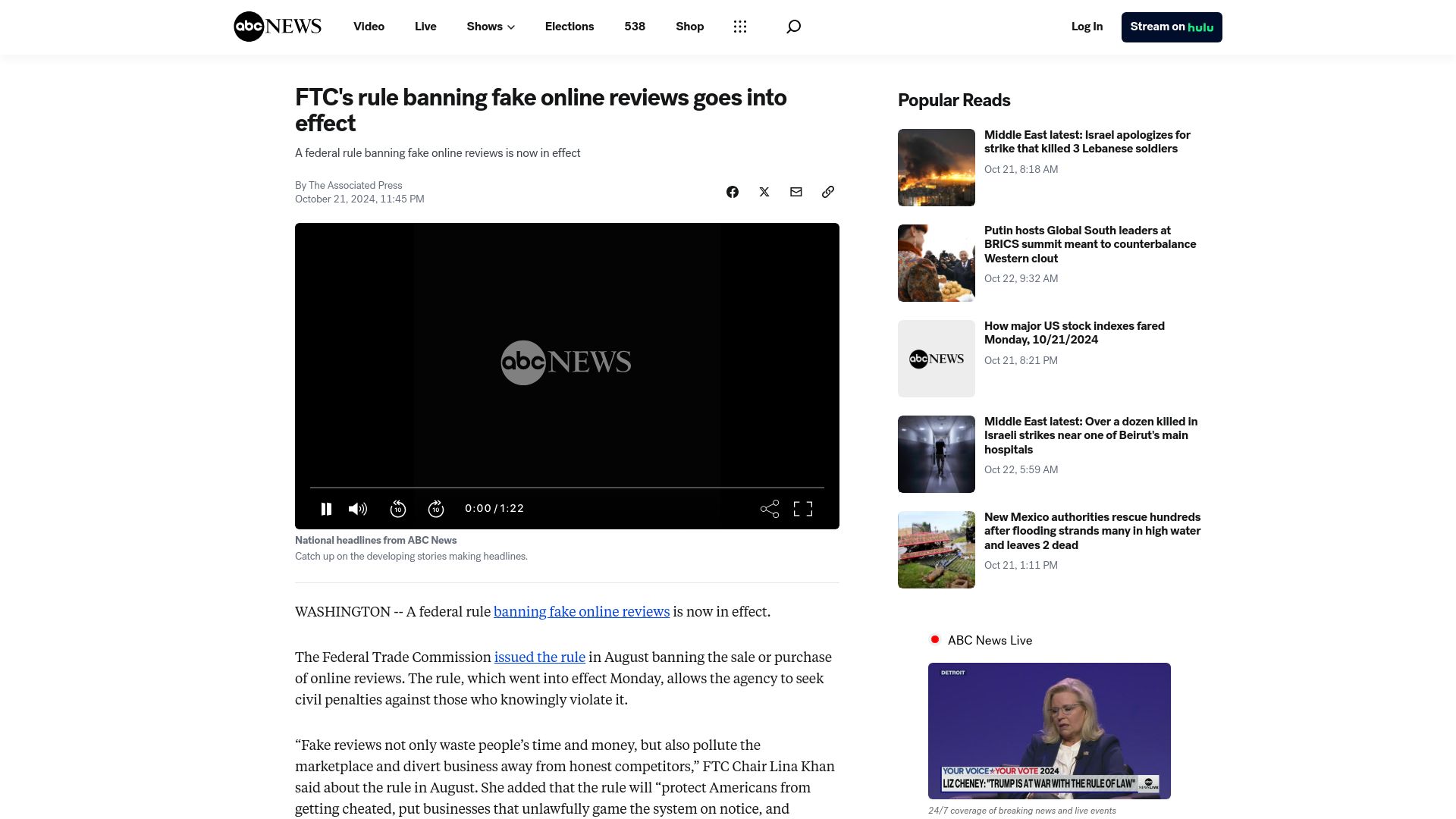1456x819 pixels.
Task: Go to Video section
Action: 369,27
